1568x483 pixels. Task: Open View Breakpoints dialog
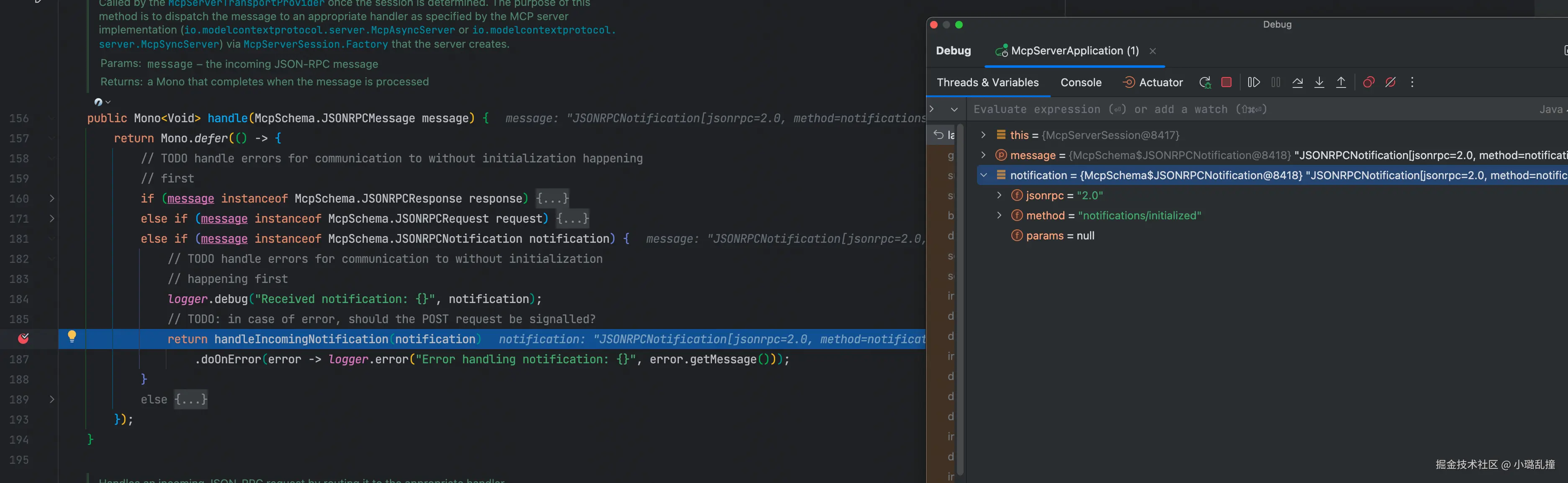point(1368,83)
